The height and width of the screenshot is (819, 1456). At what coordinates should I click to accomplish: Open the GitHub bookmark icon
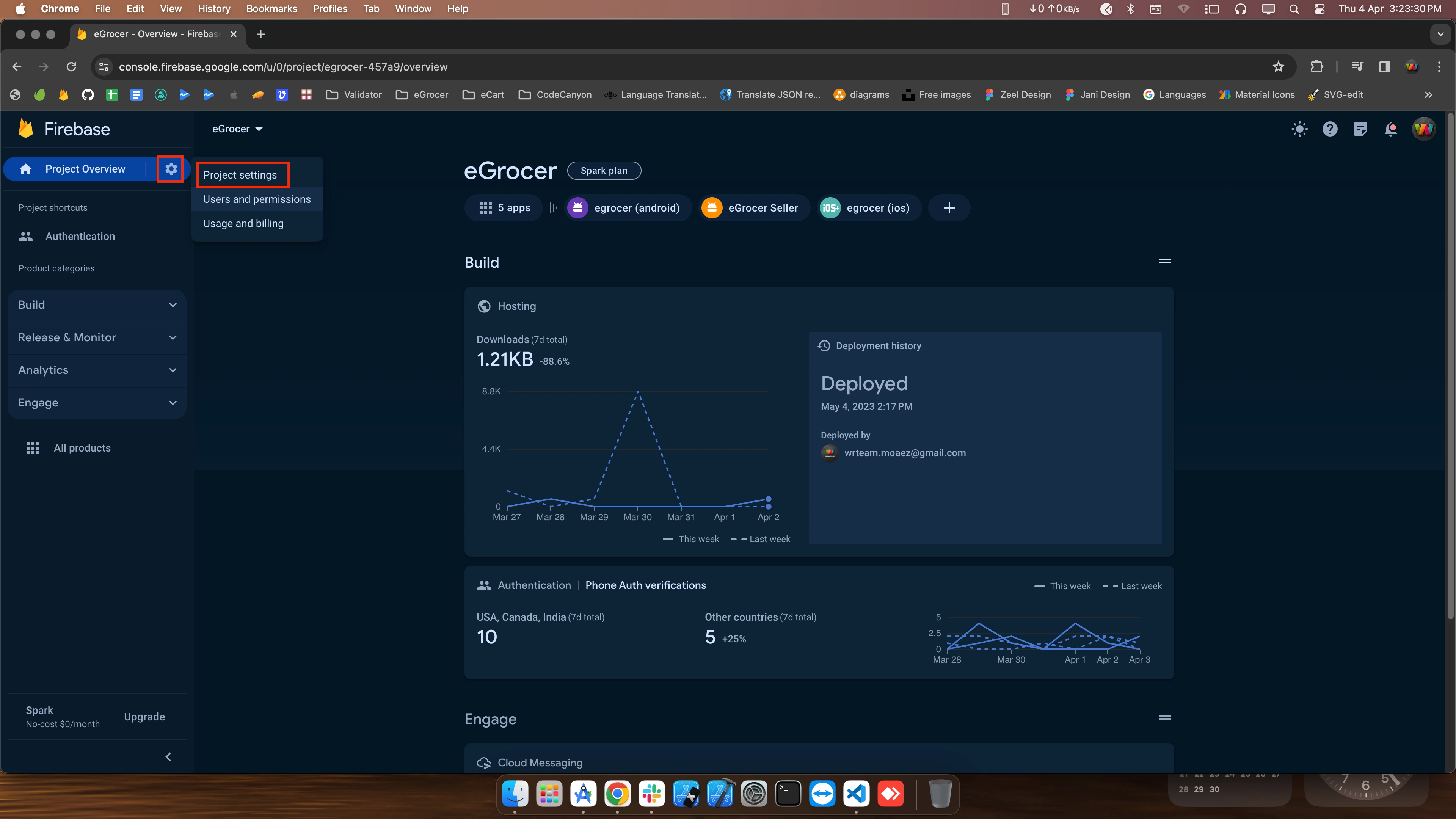[x=88, y=94]
